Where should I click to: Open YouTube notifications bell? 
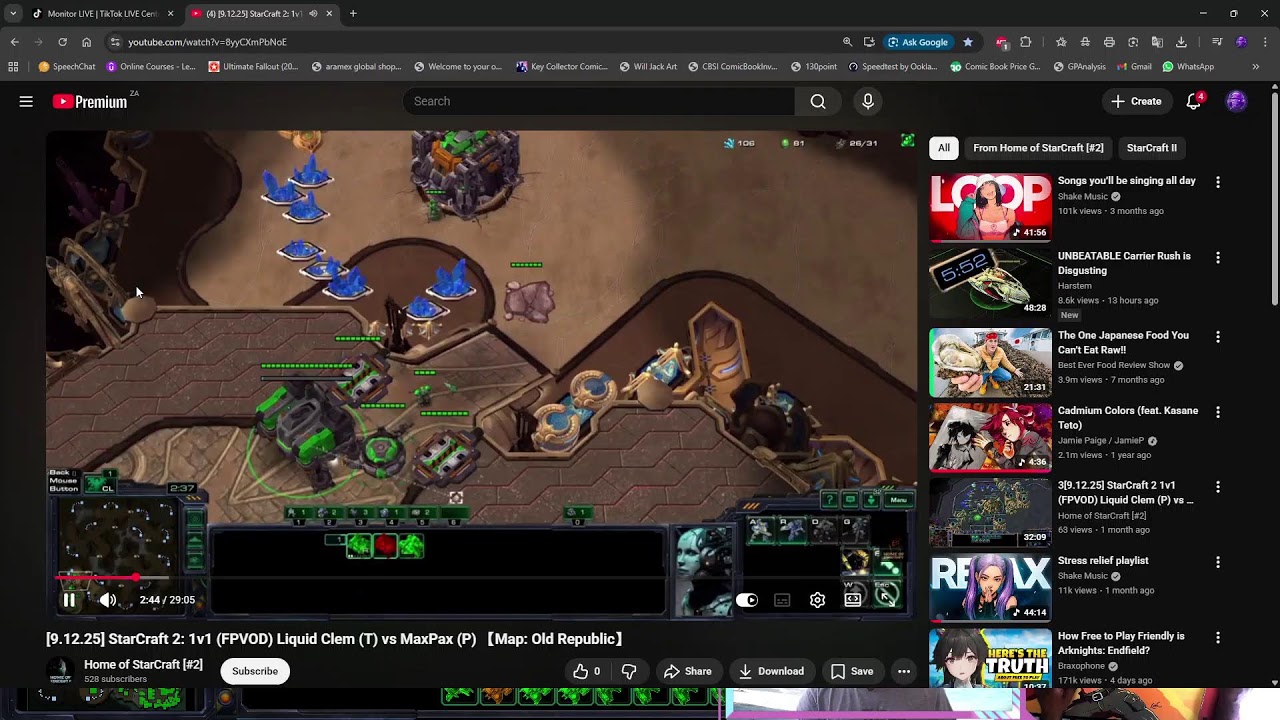(x=1193, y=101)
